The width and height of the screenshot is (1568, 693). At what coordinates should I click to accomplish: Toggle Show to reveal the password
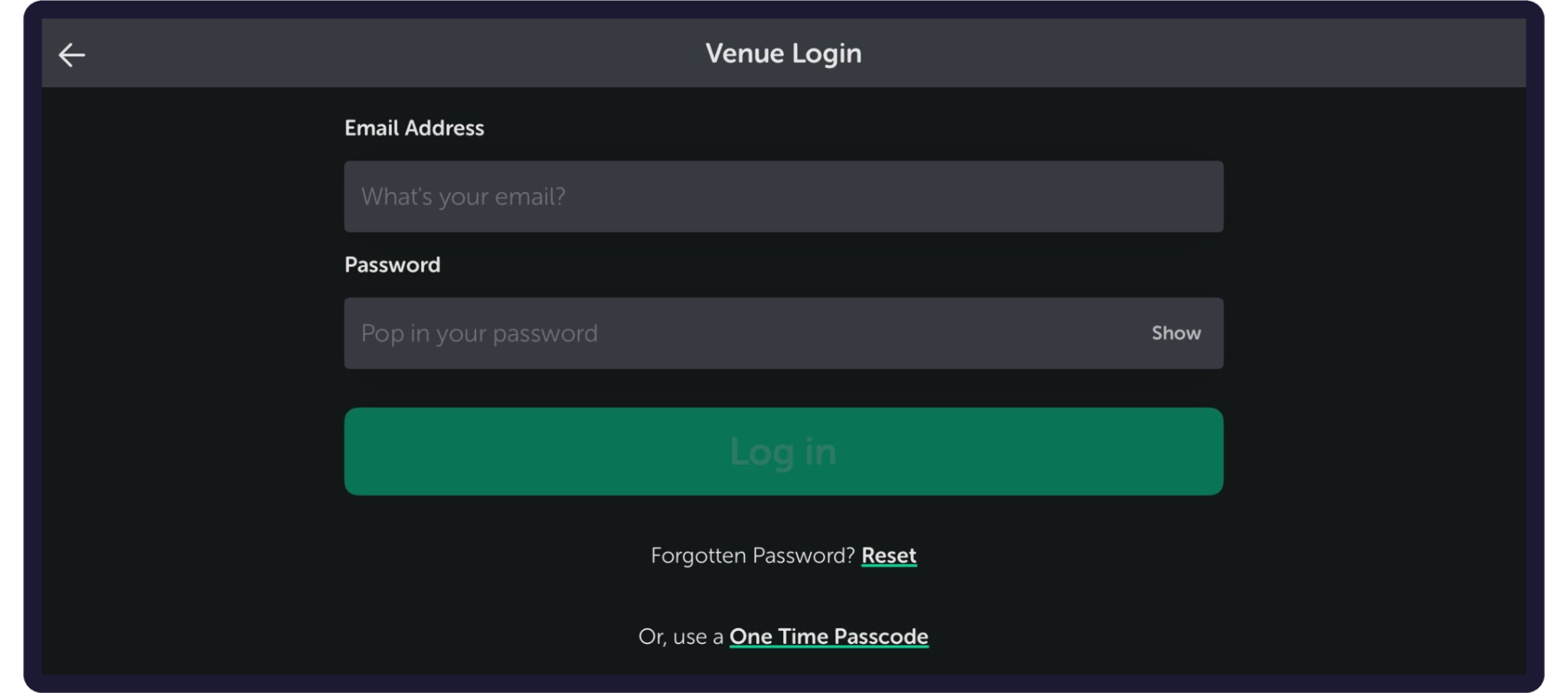(1176, 333)
